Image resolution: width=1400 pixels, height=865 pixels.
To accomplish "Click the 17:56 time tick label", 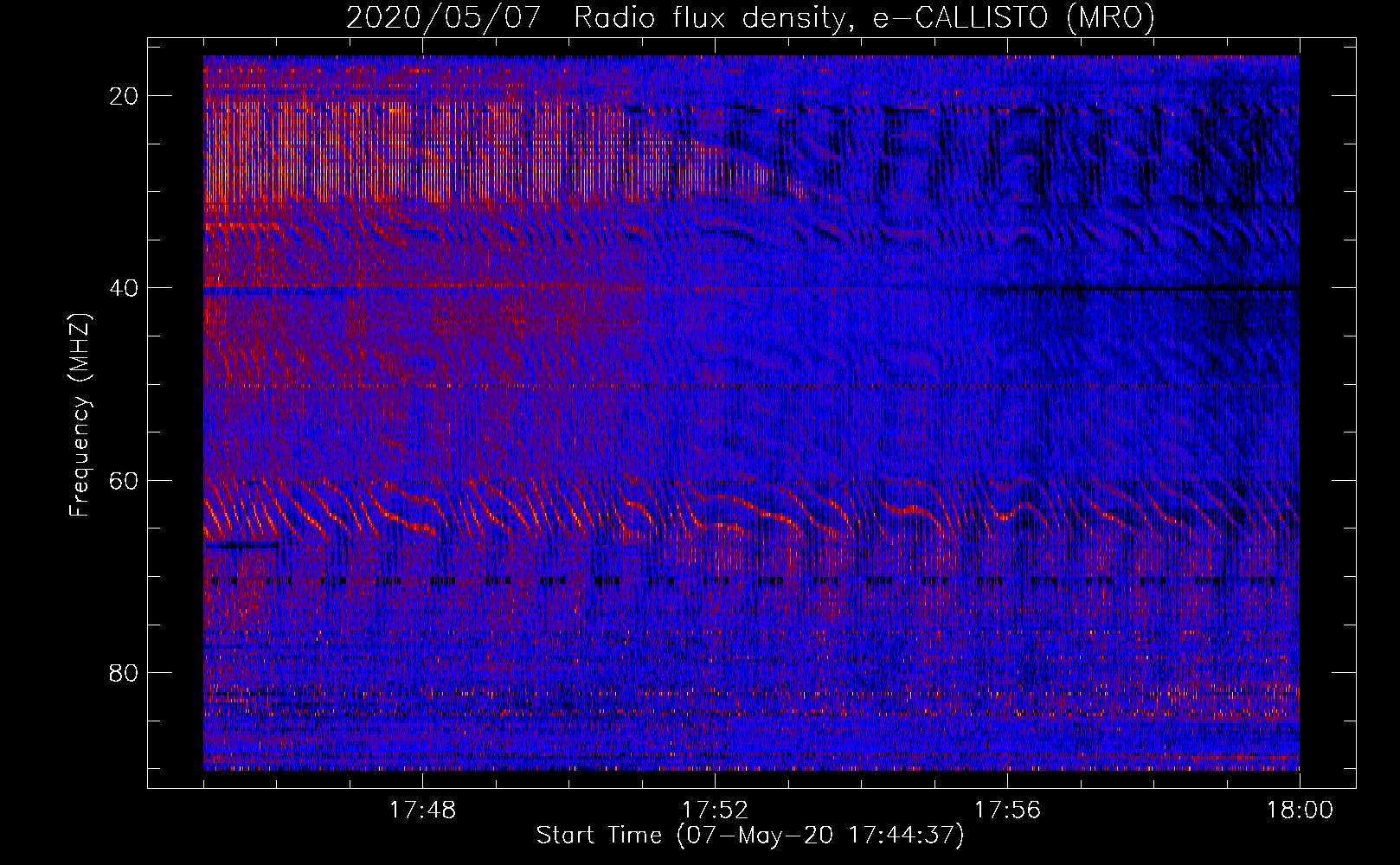I will 1007,811.
